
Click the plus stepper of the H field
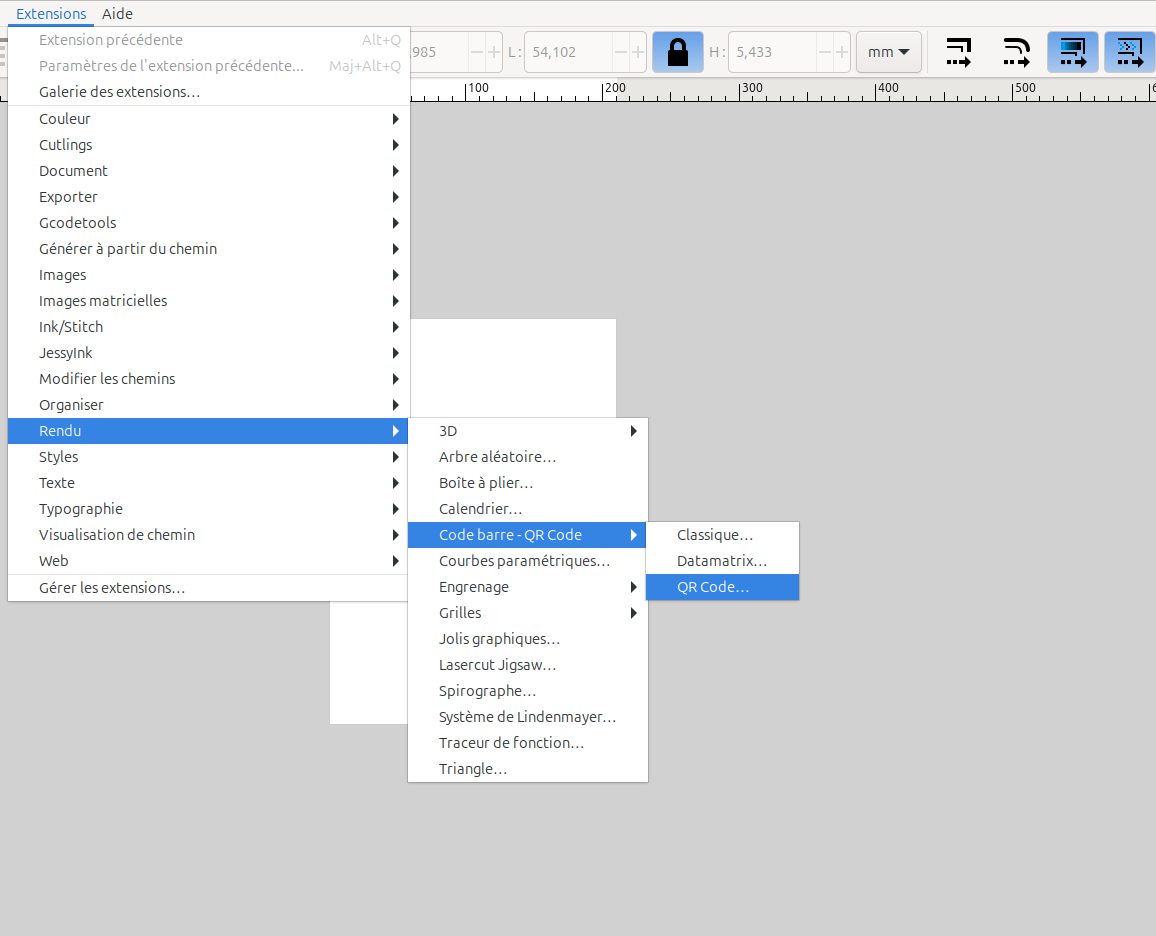tap(841, 52)
